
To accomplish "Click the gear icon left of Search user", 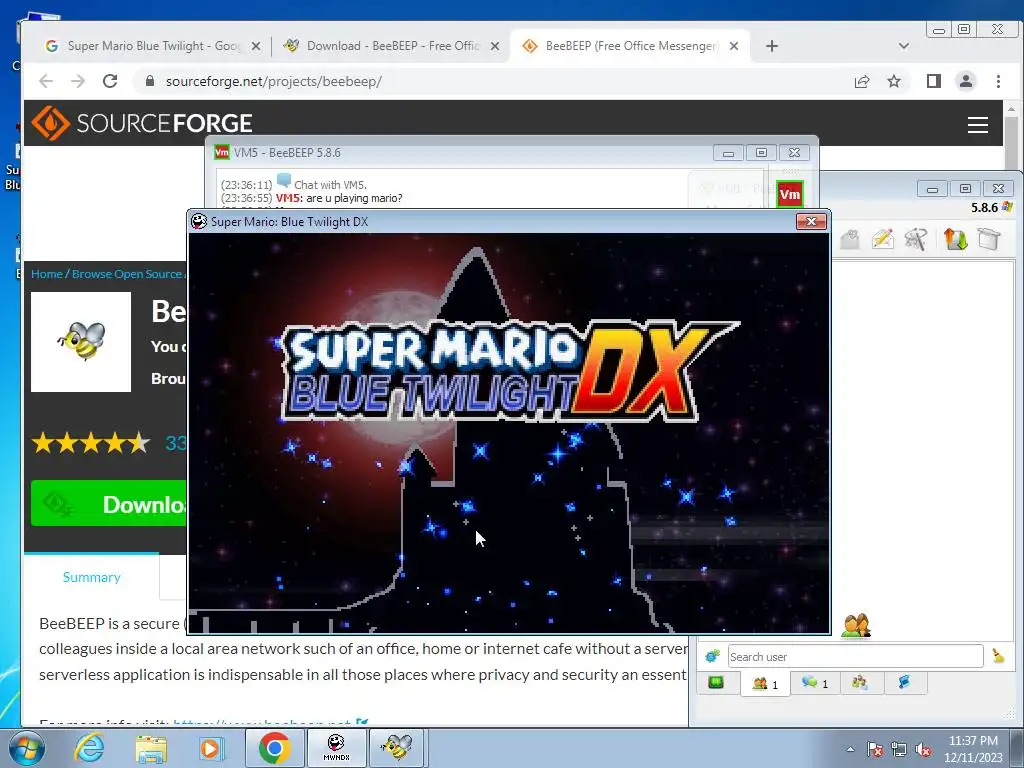I will tap(712, 656).
